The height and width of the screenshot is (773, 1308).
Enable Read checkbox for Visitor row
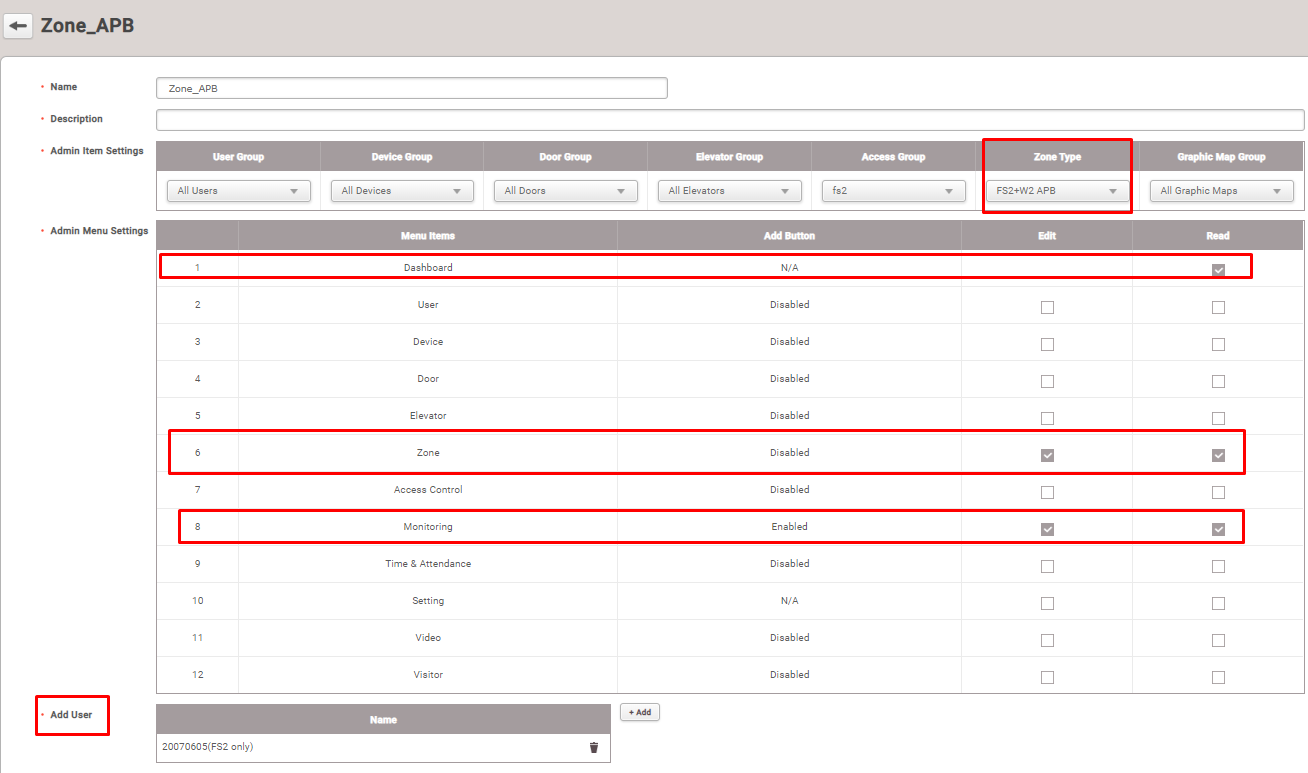pyautogui.click(x=1218, y=678)
